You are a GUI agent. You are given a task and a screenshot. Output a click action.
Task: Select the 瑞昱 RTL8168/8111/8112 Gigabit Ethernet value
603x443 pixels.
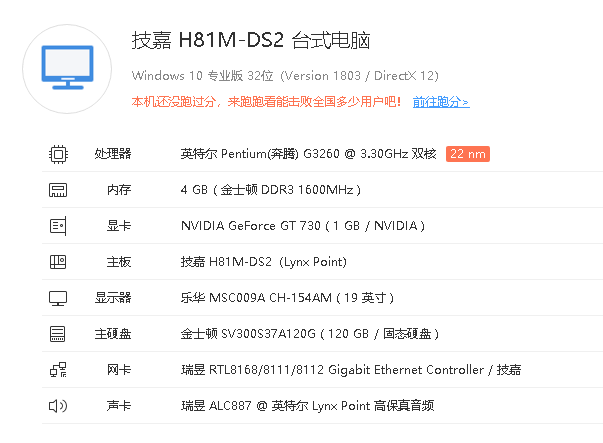351,370
